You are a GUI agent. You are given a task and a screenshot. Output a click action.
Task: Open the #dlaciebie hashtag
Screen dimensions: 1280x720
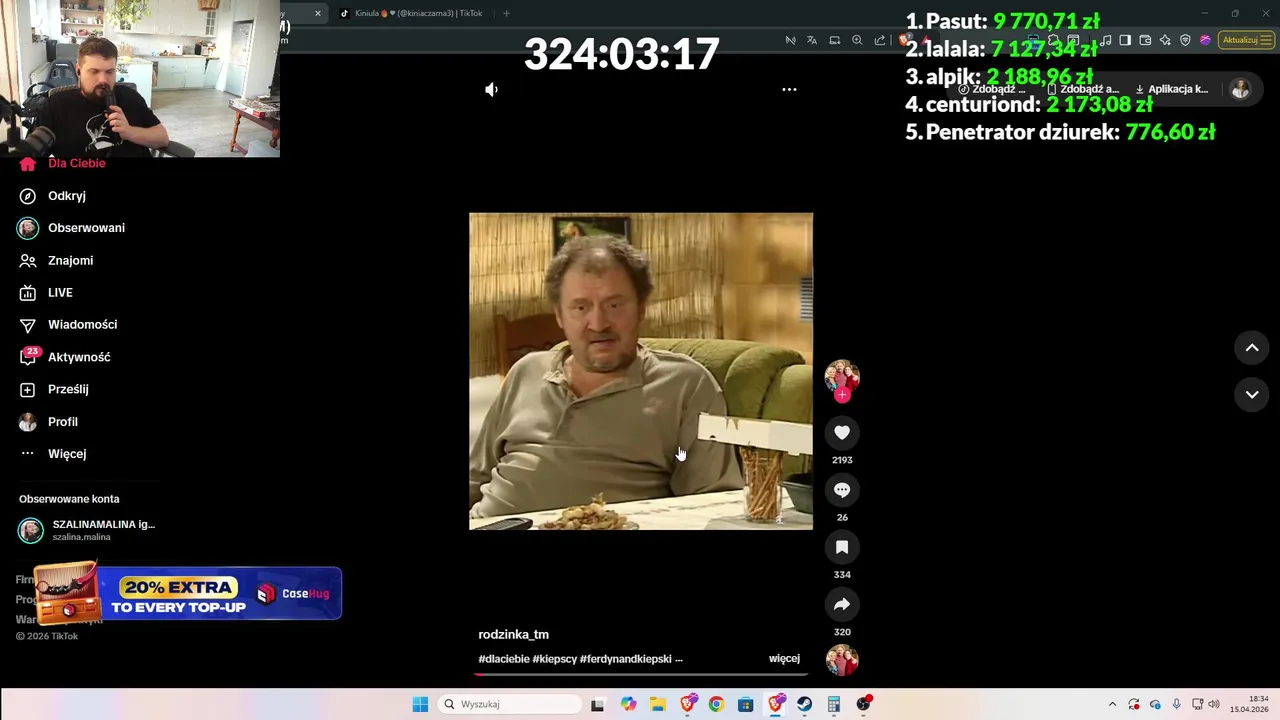(504, 659)
